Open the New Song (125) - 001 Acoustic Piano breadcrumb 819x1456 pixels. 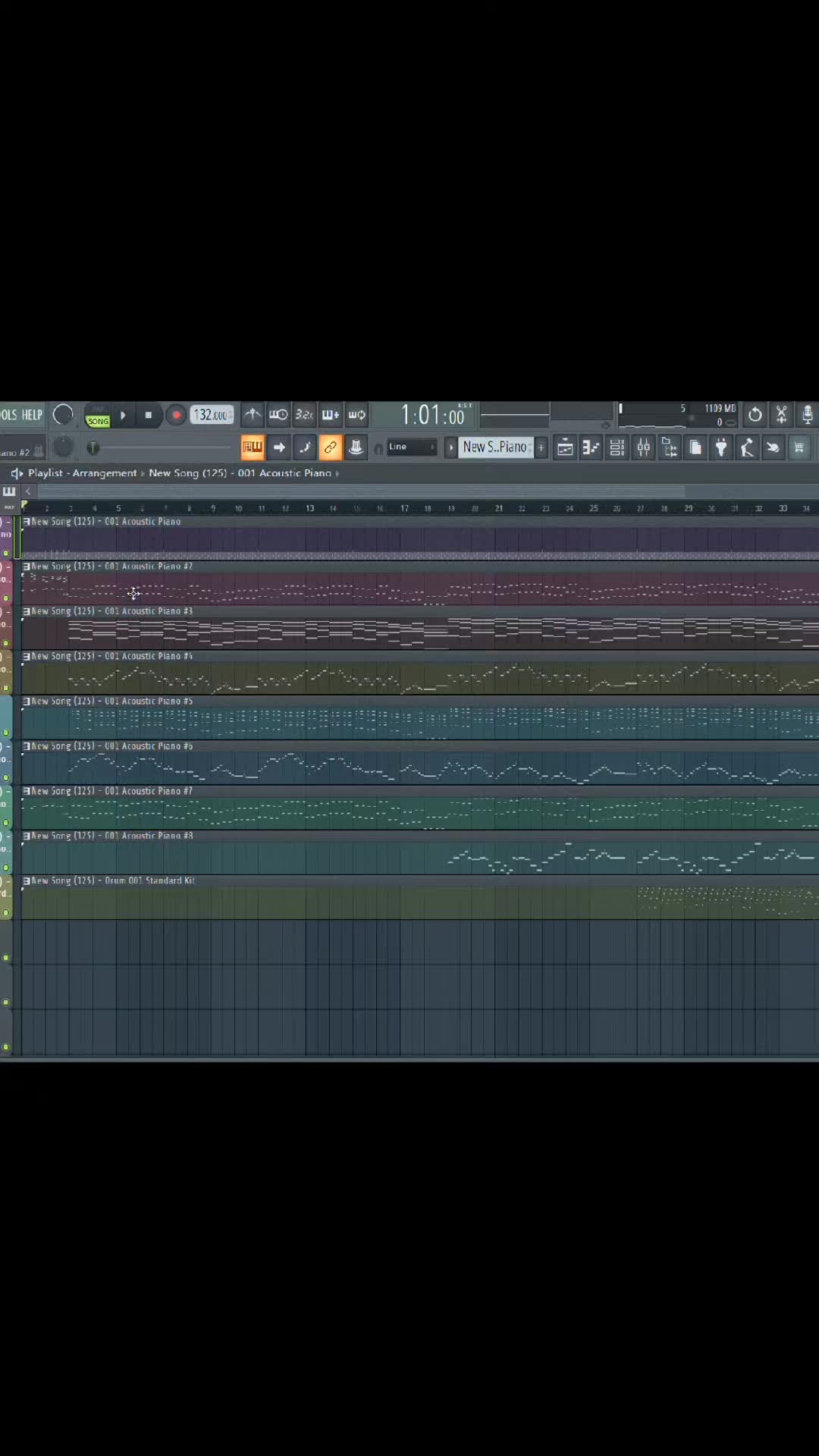click(240, 473)
